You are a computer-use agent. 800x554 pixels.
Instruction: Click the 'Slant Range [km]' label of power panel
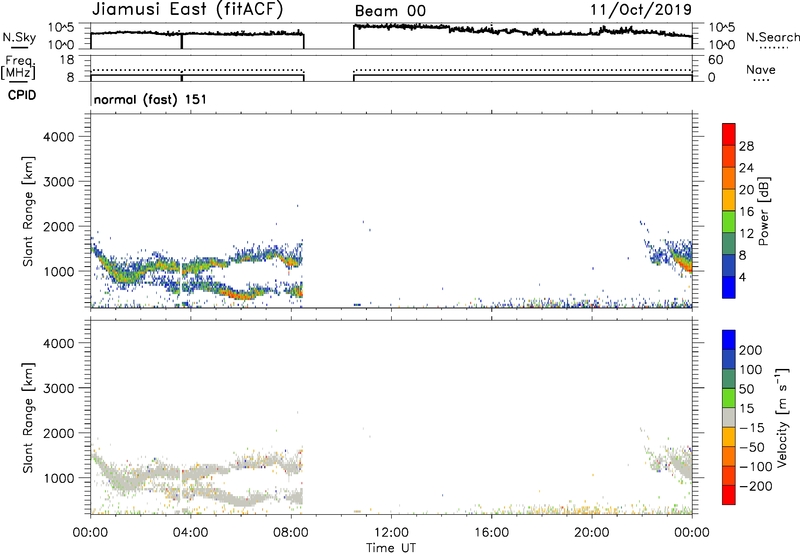pyautogui.click(x=28, y=211)
